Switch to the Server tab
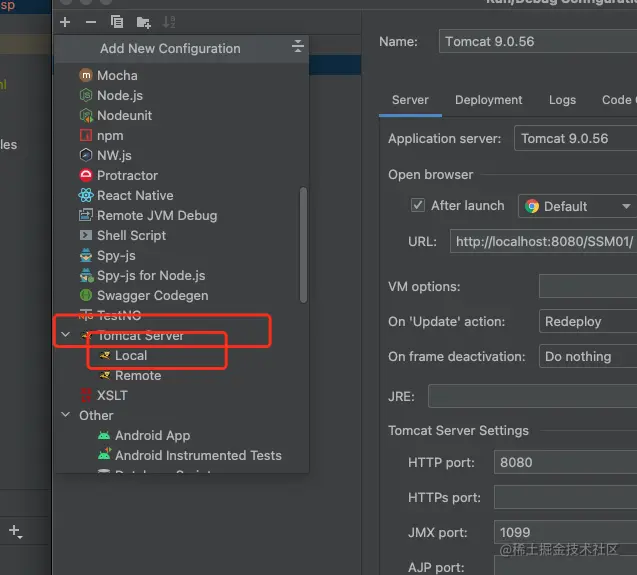 coord(410,100)
